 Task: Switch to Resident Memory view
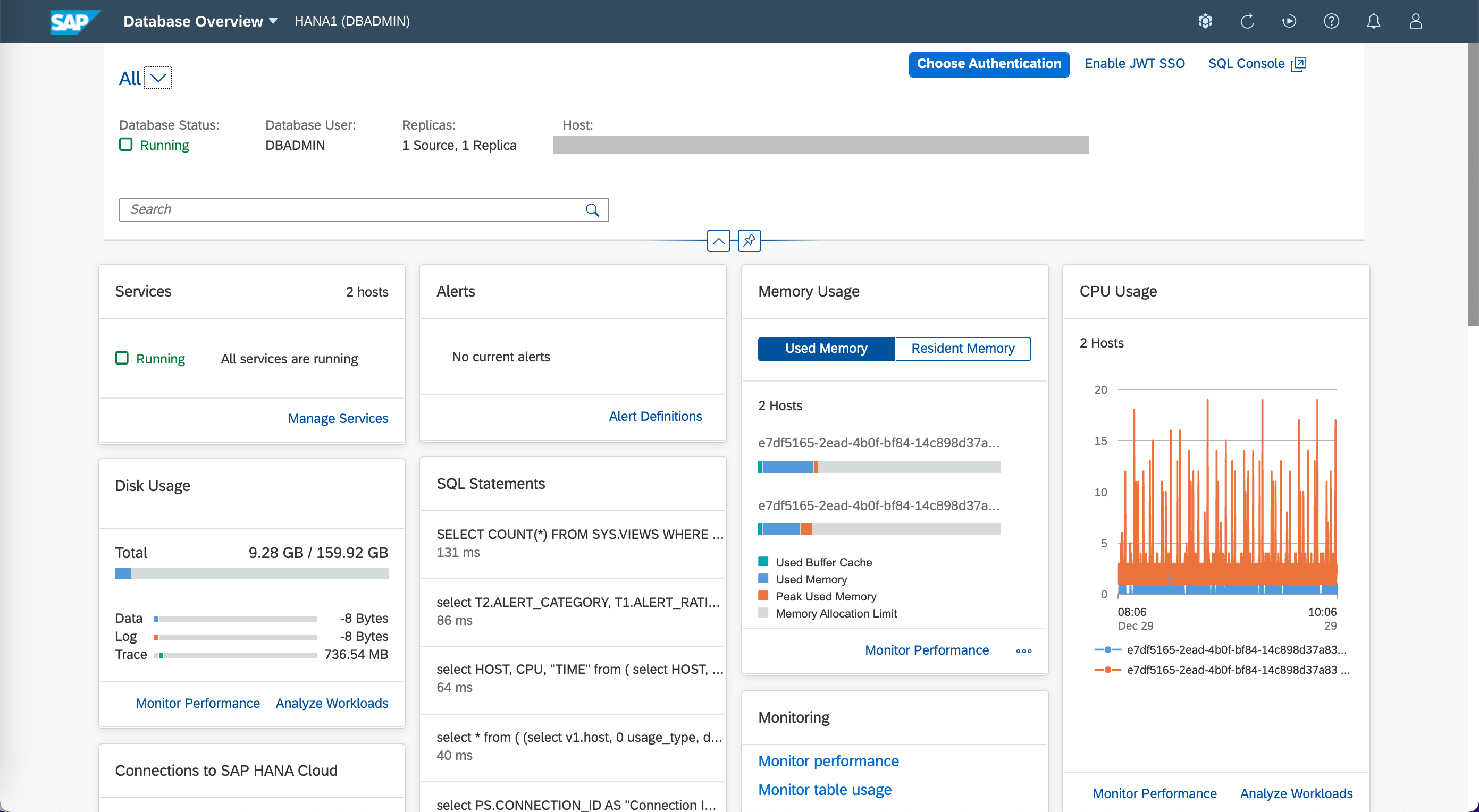(x=963, y=349)
